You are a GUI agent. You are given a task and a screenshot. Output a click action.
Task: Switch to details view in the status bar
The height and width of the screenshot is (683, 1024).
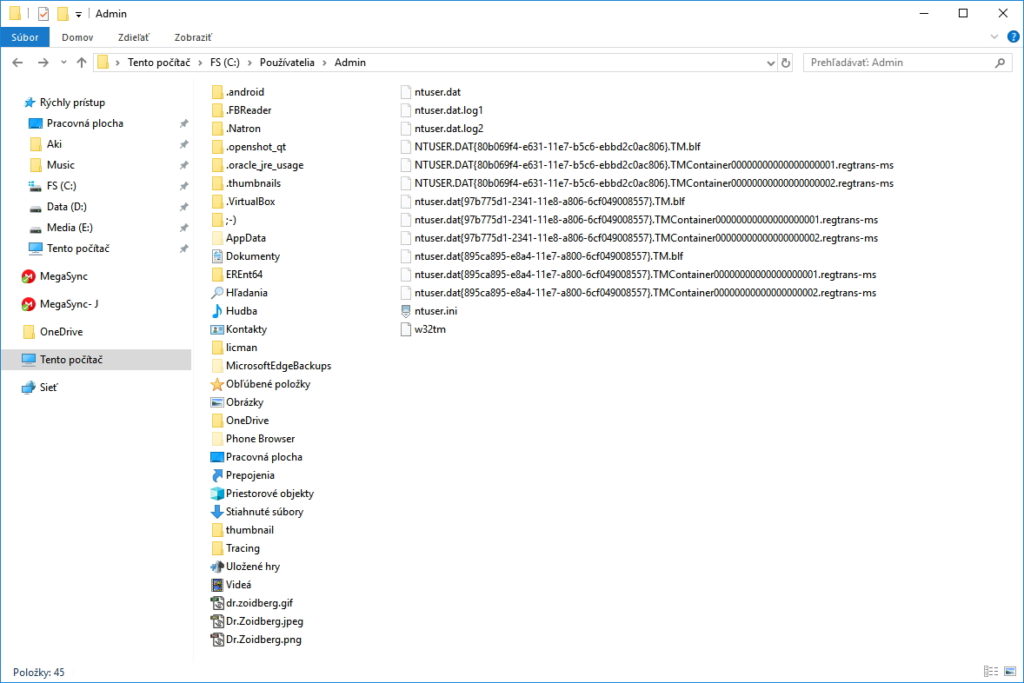click(x=990, y=672)
